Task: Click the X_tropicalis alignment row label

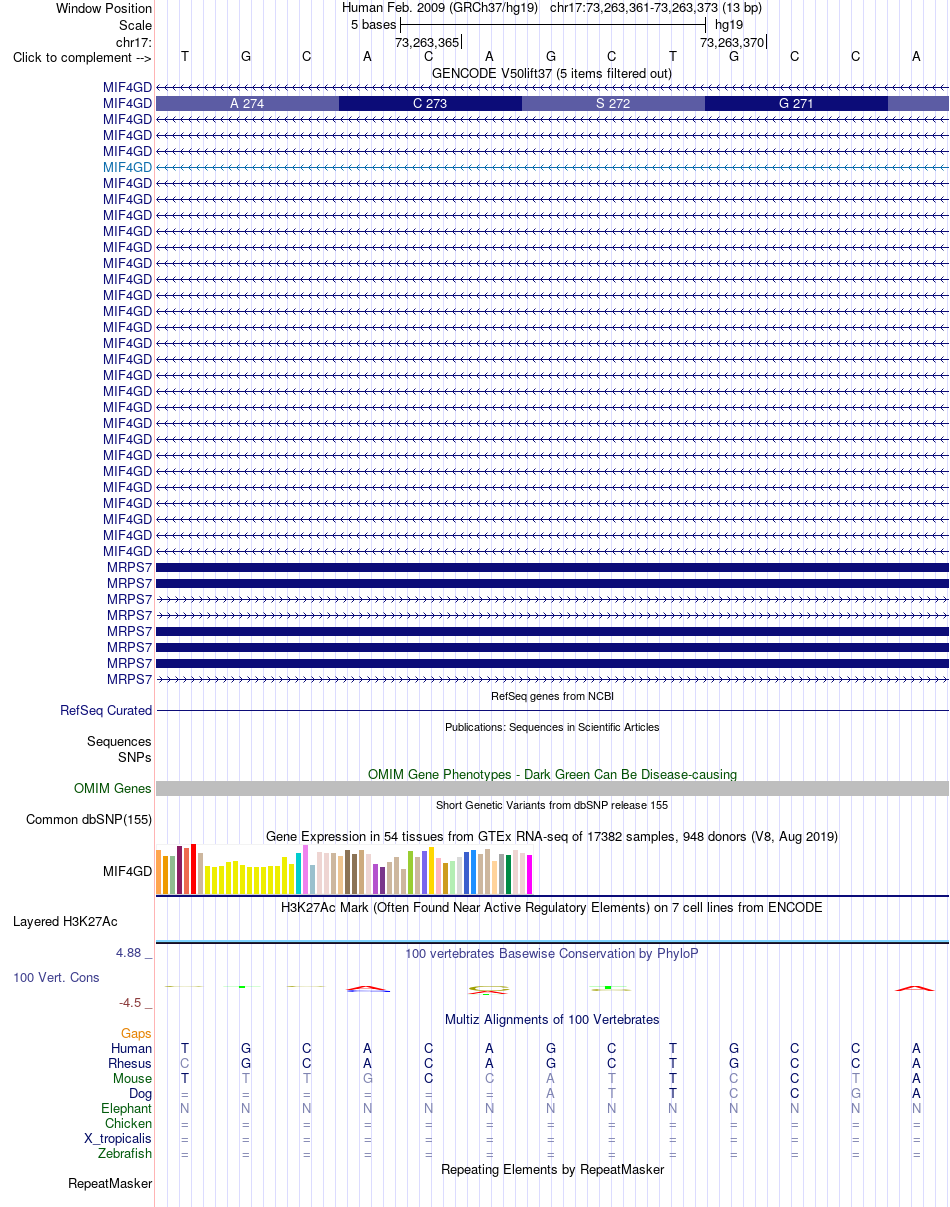Action: click(118, 1138)
